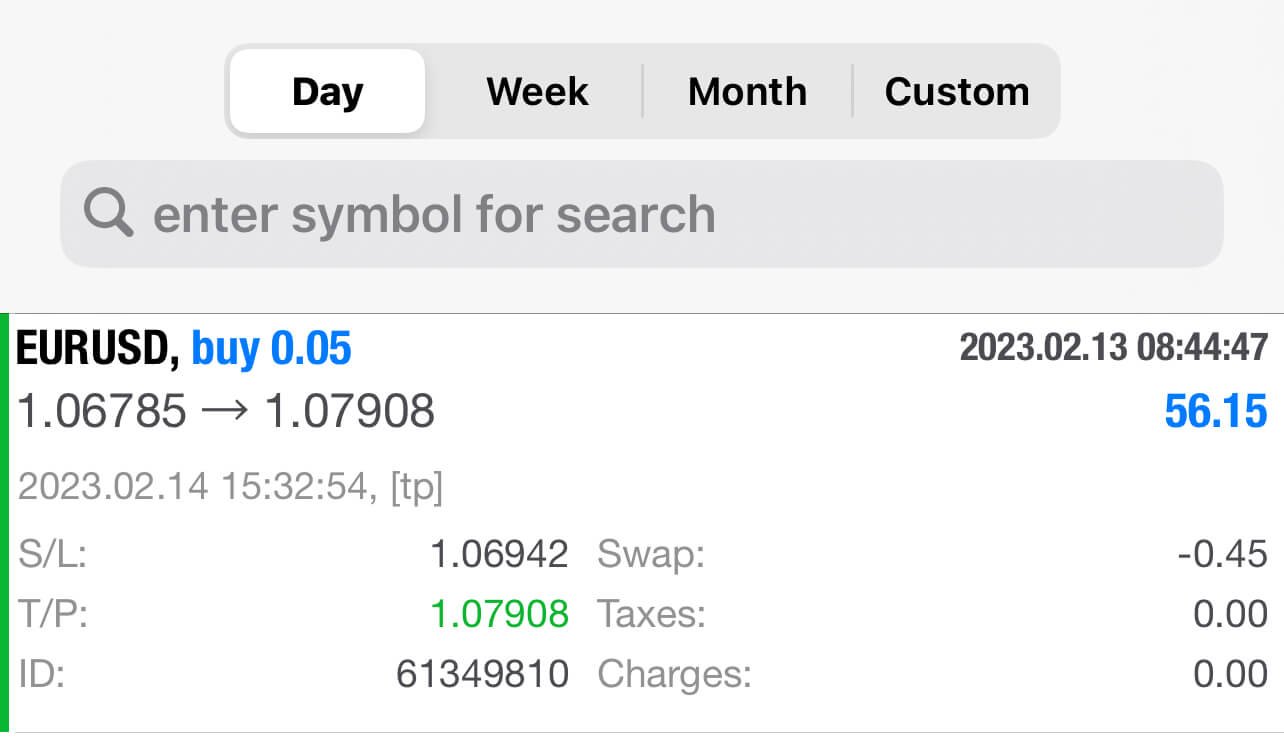Tap the 1.06785 → 1.07908 price line
Viewport: 1284px width, 748px height.
tap(227, 411)
